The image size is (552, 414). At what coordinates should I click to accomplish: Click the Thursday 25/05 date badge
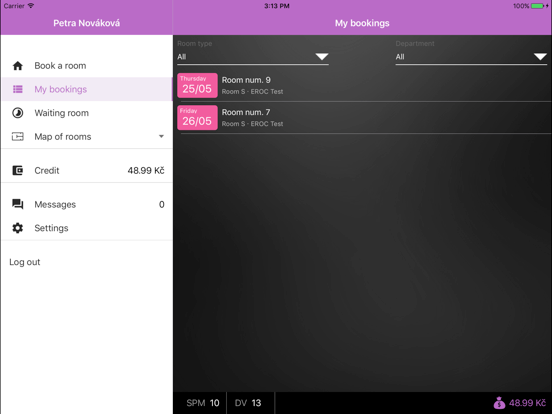[x=197, y=85]
